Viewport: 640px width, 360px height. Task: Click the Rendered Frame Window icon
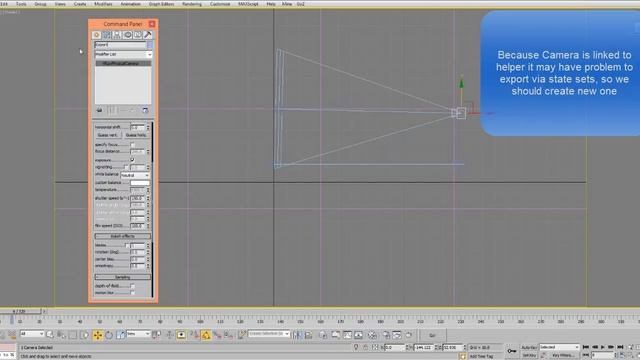(x=397, y=335)
